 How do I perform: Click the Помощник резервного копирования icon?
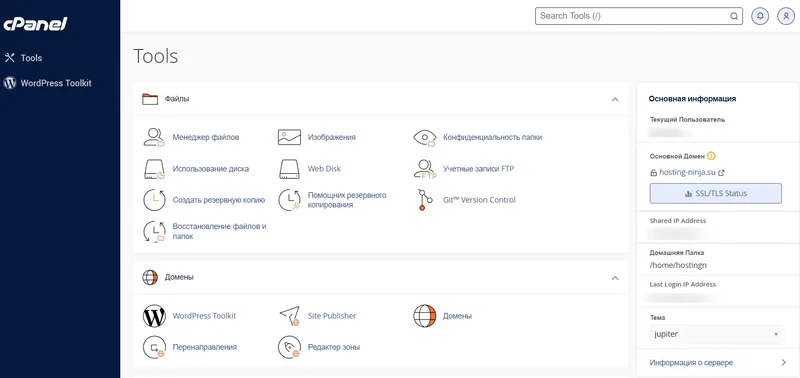point(289,200)
